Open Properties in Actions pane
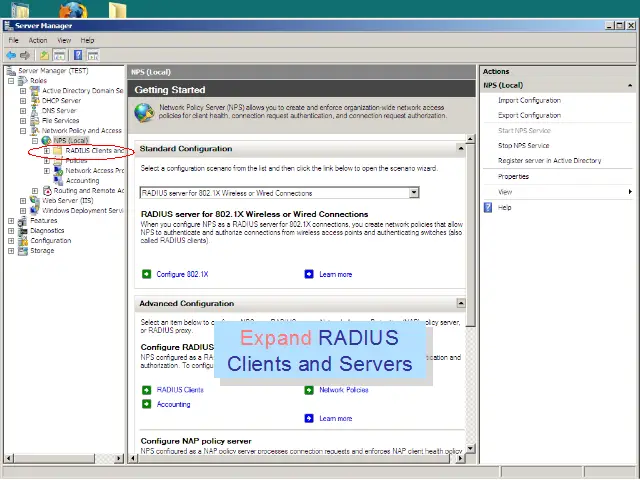 [513, 177]
